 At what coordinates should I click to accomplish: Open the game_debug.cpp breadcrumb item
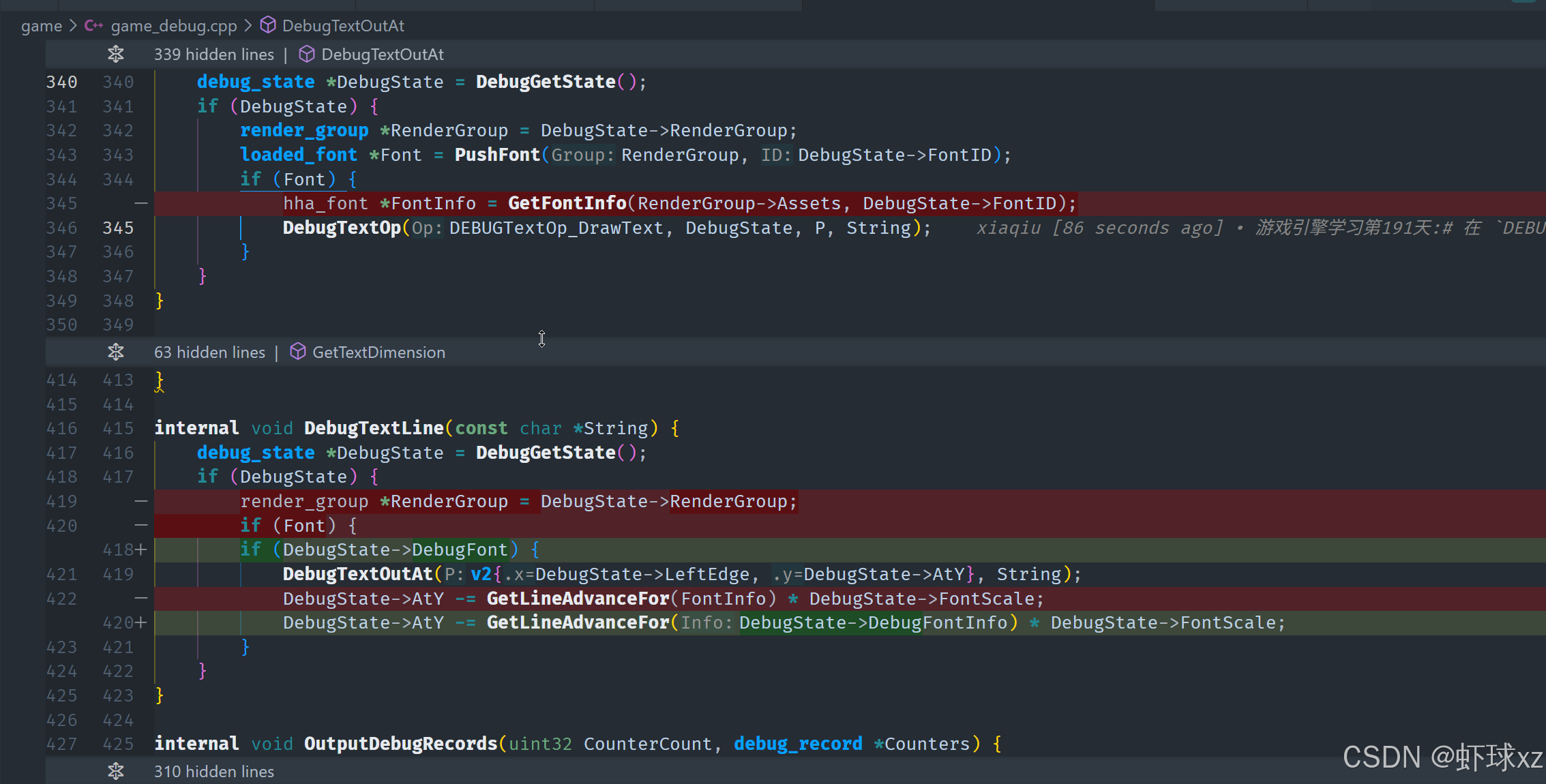(174, 26)
